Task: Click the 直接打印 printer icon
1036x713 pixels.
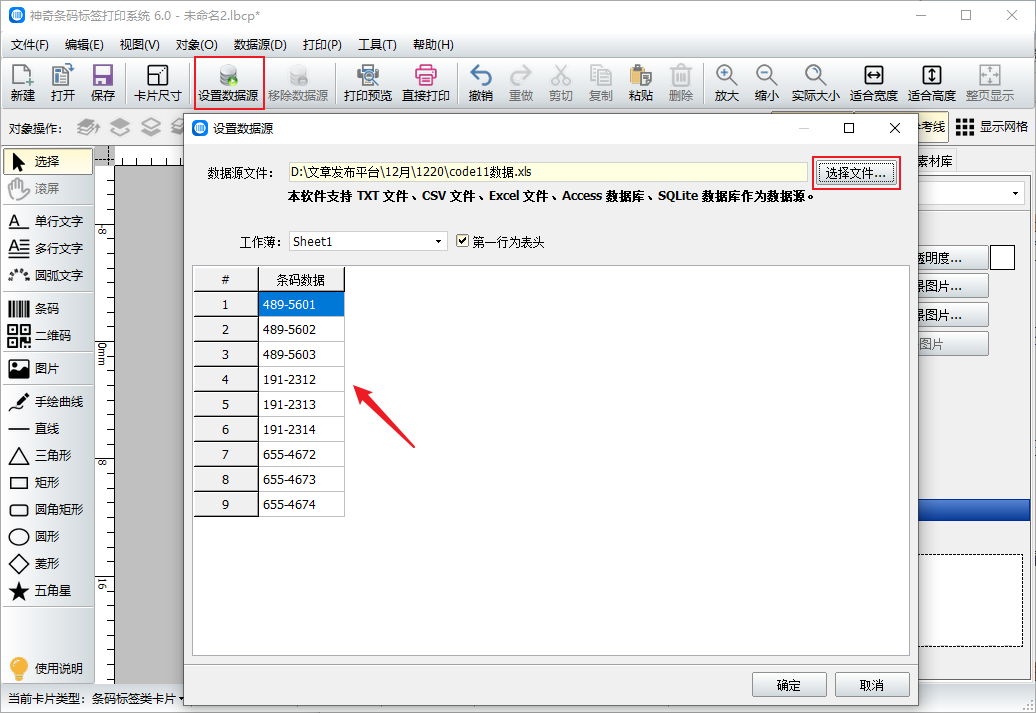Action: click(x=425, y=83)
